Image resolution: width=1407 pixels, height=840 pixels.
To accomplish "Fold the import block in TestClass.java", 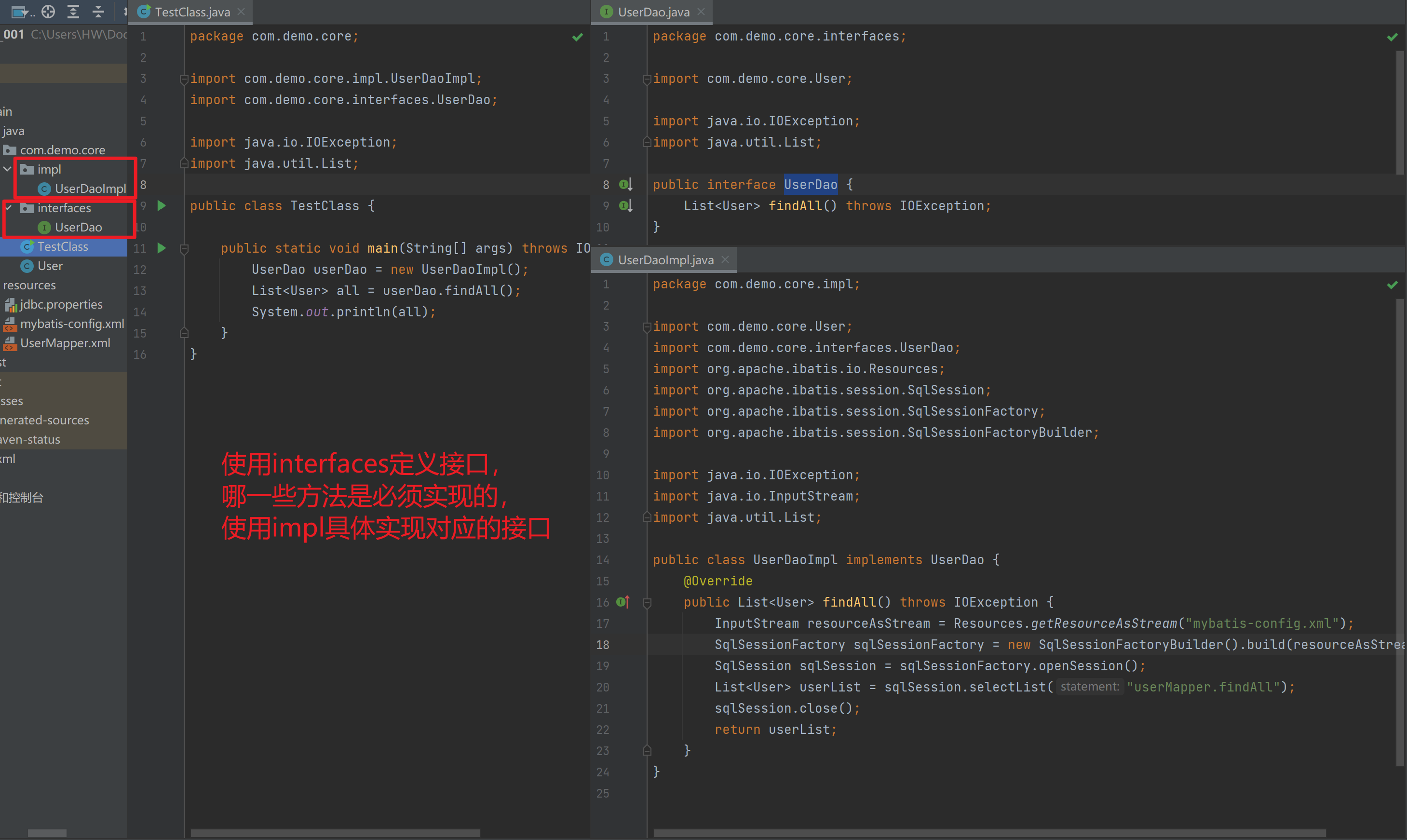I will pyautogui.click(x=184, y=79).
